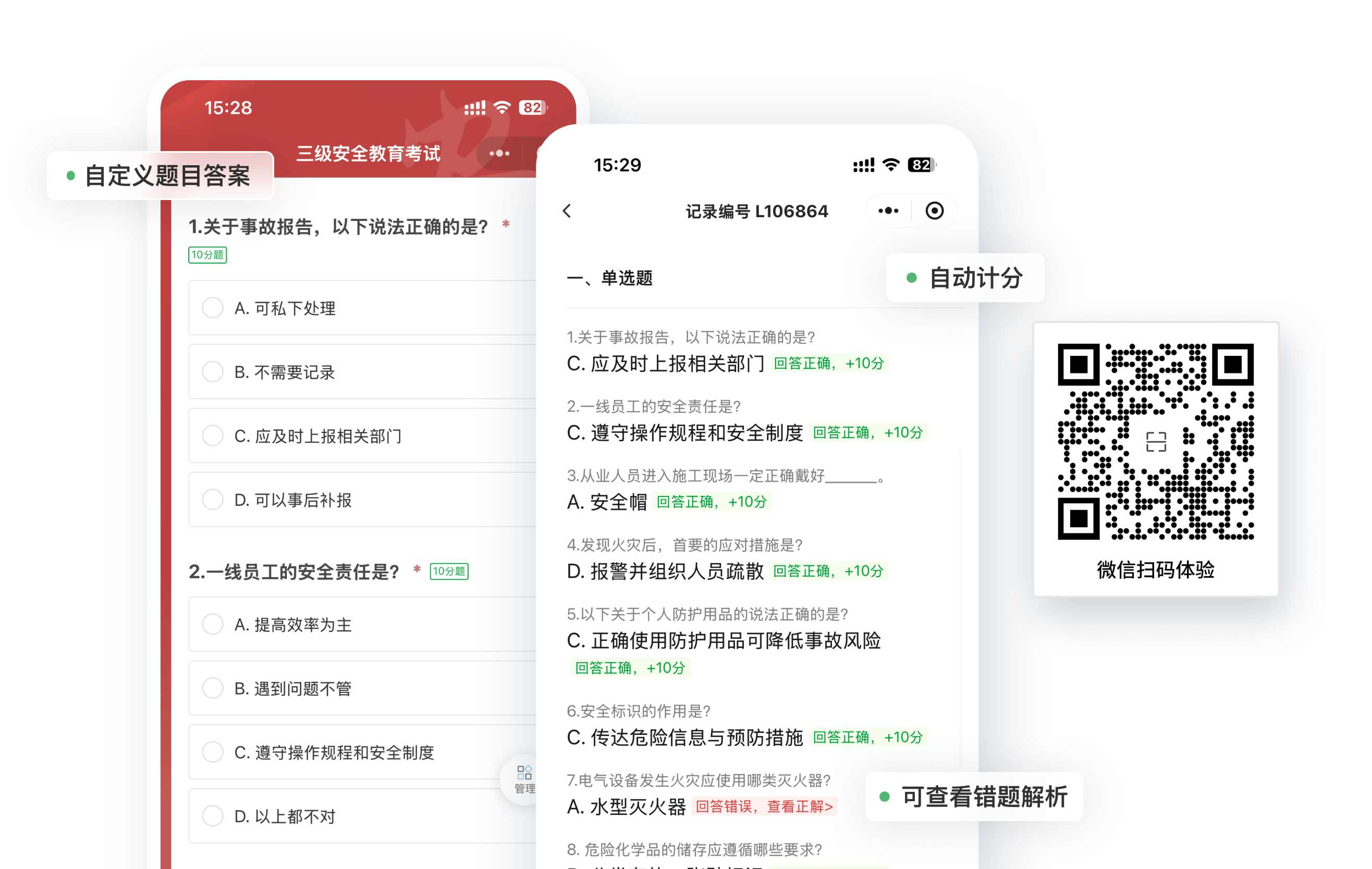Tap the circular target close icon
This screenshot has height=869, width=1372.
pos(935,210)
